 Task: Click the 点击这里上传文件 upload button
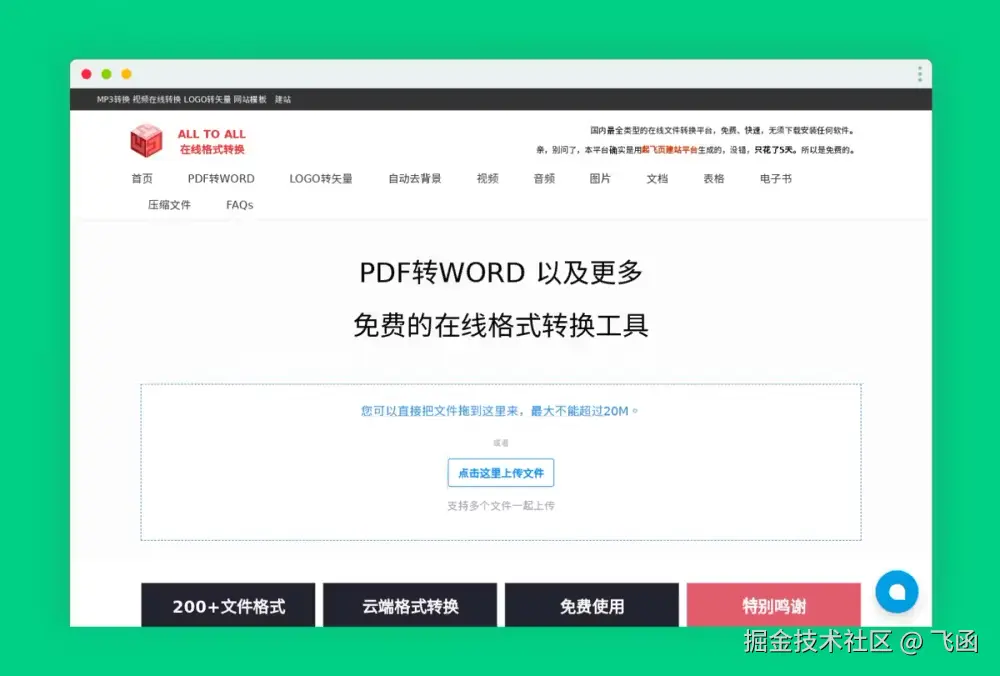501,473
